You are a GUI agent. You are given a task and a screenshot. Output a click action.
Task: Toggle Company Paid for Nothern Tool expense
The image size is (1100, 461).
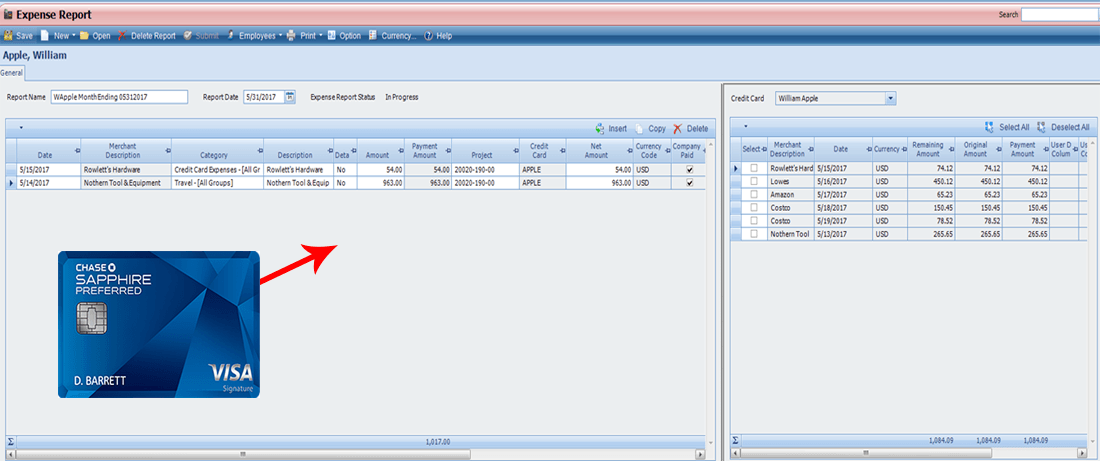point(690,182)
